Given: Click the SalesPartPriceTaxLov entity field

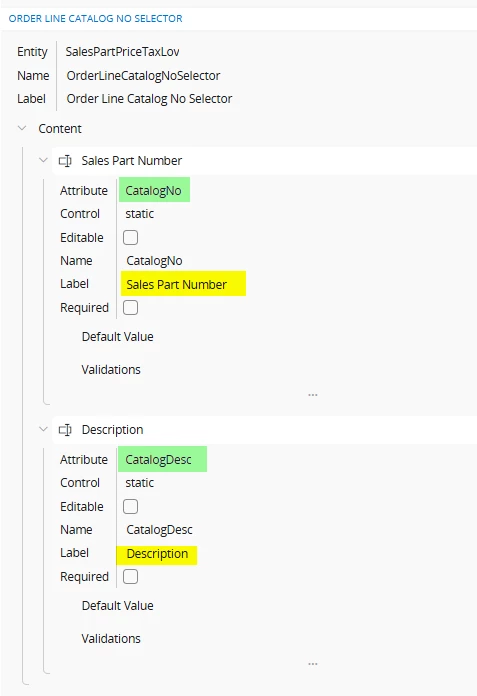Looking at the screenshot, I should pyautogui.click(x=122, y=51).
